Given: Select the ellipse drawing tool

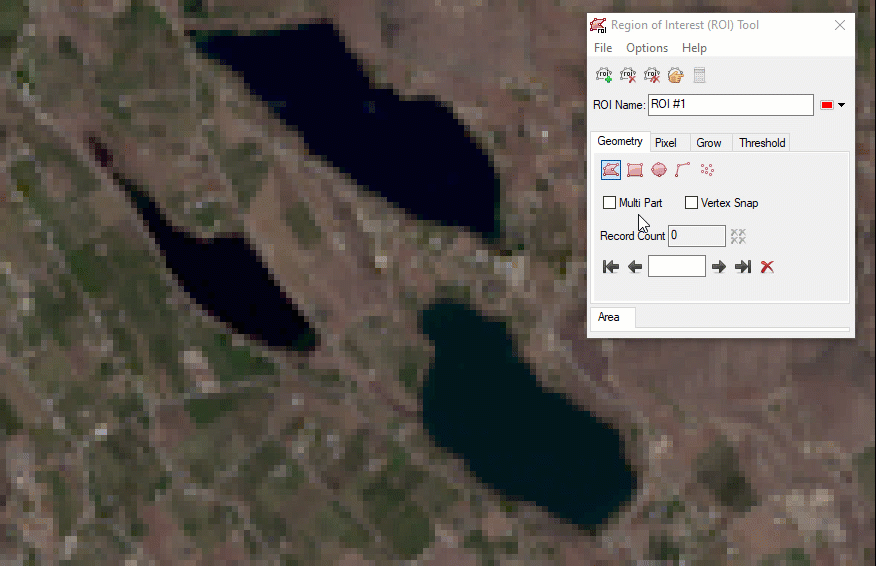Looking at the screenshot, I should click(659, 170).
